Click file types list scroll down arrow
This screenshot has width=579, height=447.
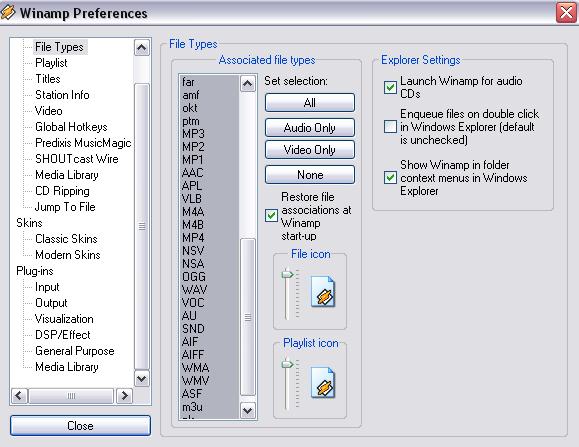[x=248, y=410]
